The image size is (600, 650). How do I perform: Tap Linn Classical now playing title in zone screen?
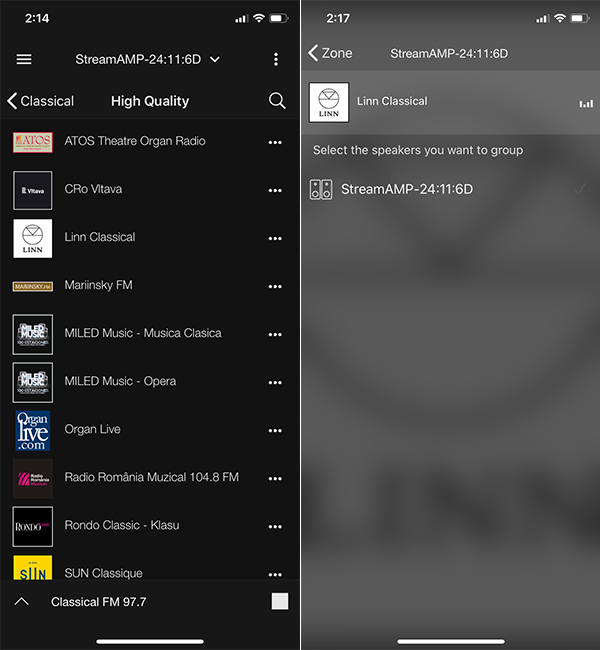click(392, 101)
